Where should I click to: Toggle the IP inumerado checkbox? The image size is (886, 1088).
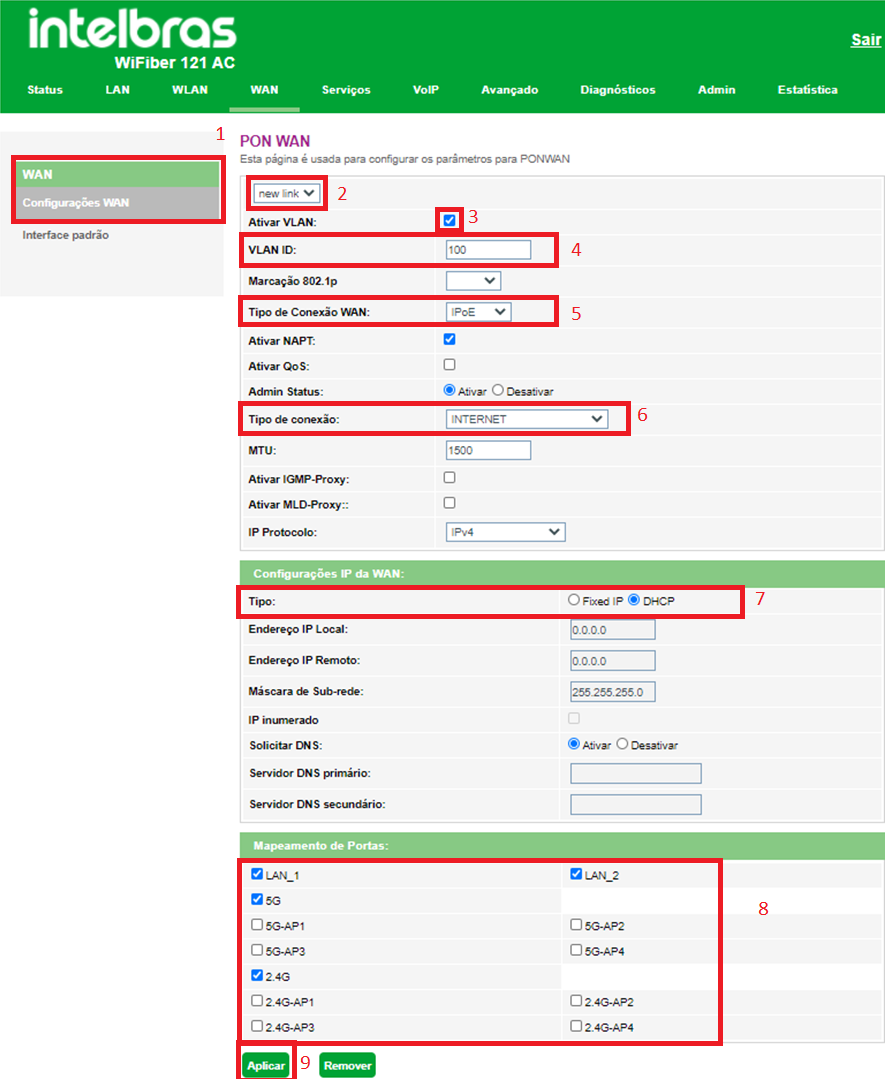point(574,719)
